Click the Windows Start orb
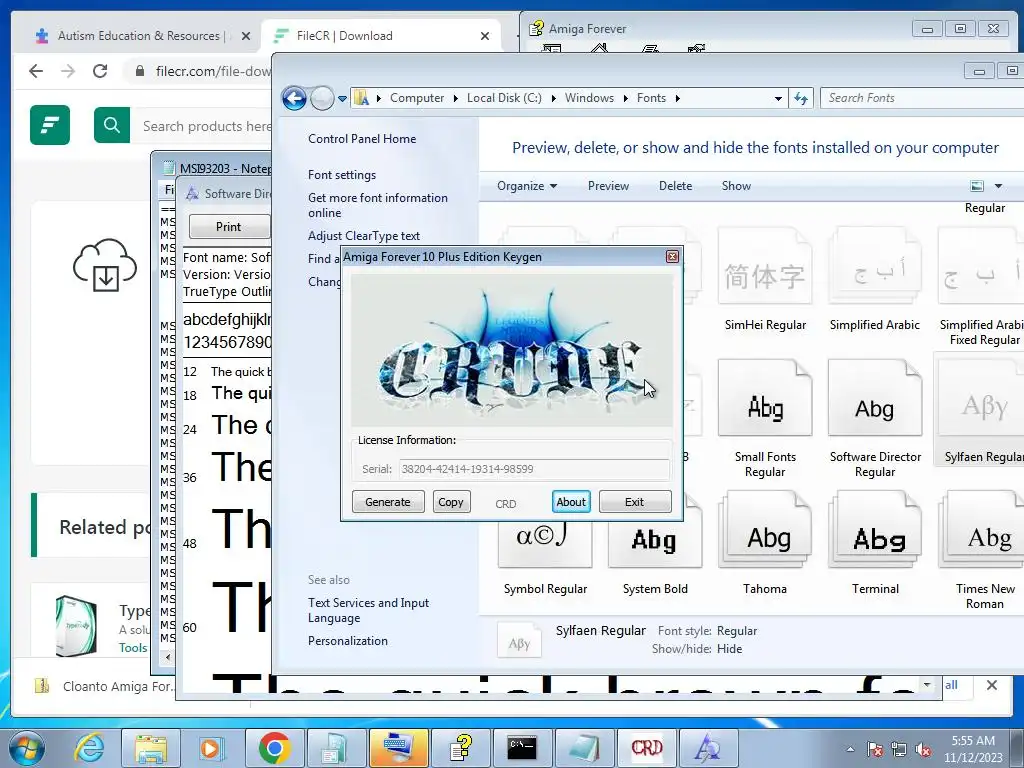Viewport: 1024px width, 768px height. [26, 748]
